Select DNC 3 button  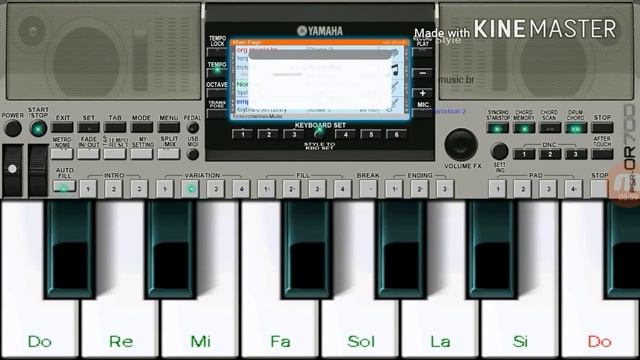click(x=576, y=154)
